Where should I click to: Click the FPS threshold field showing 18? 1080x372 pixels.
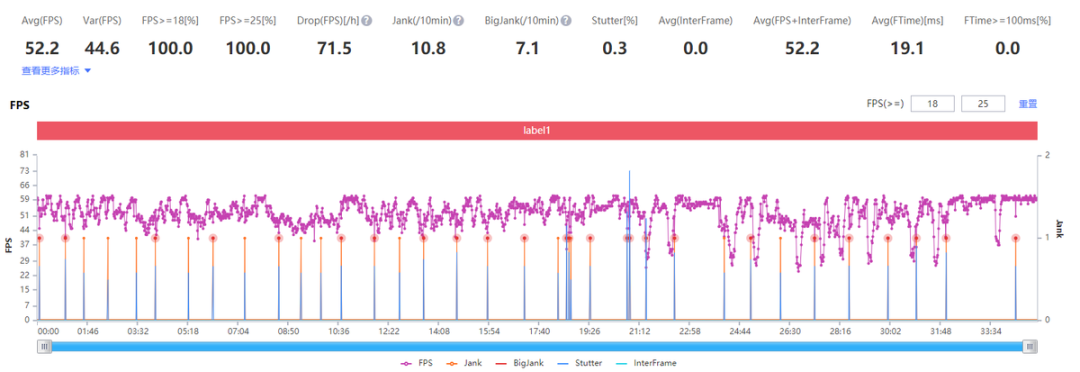point(933,104)
